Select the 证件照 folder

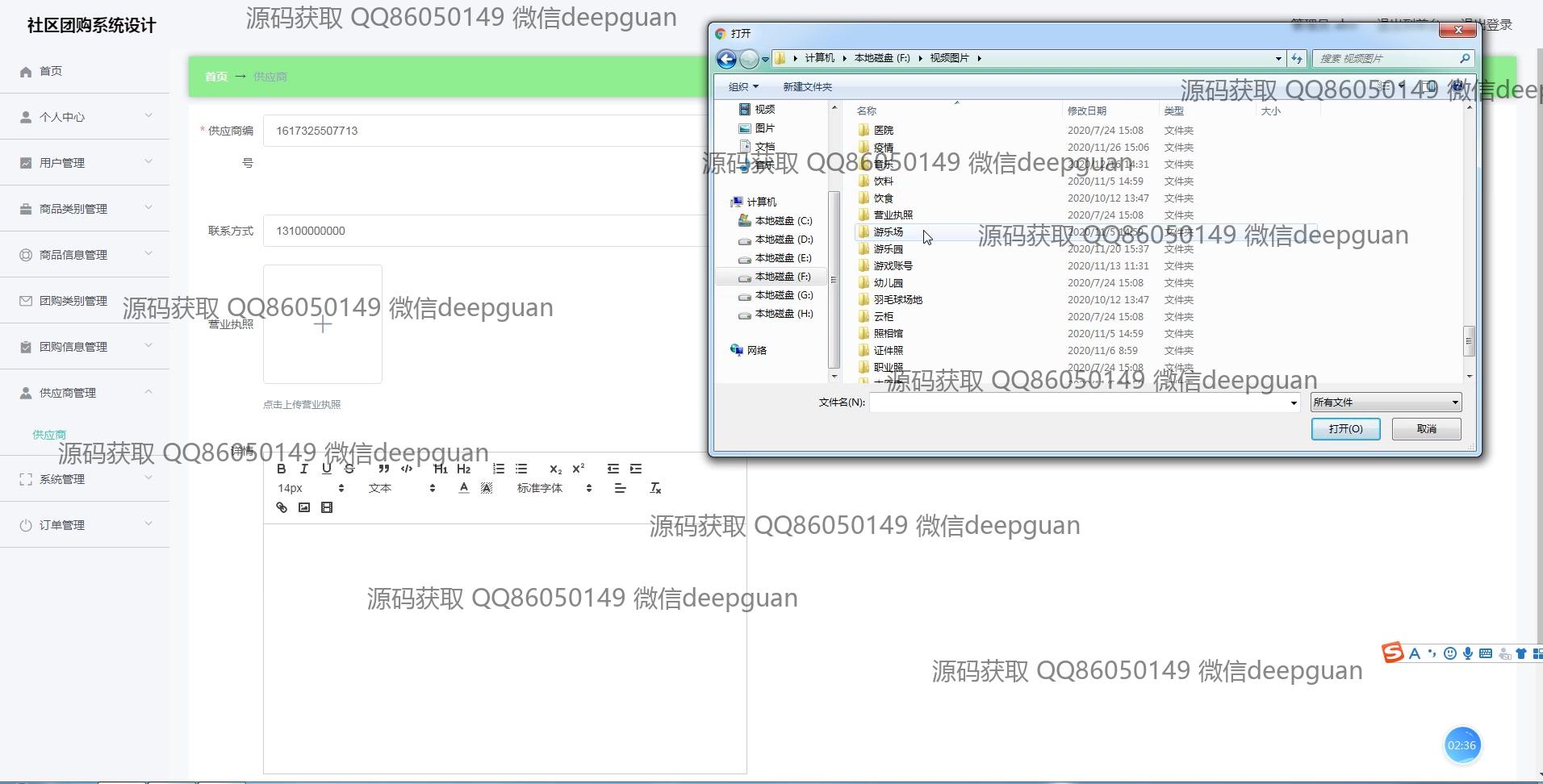click(888, 351)
